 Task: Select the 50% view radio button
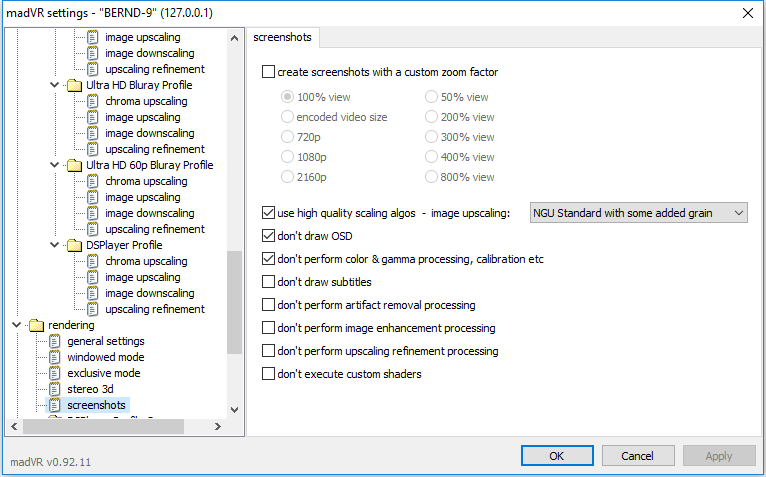[x=431, y=97]
